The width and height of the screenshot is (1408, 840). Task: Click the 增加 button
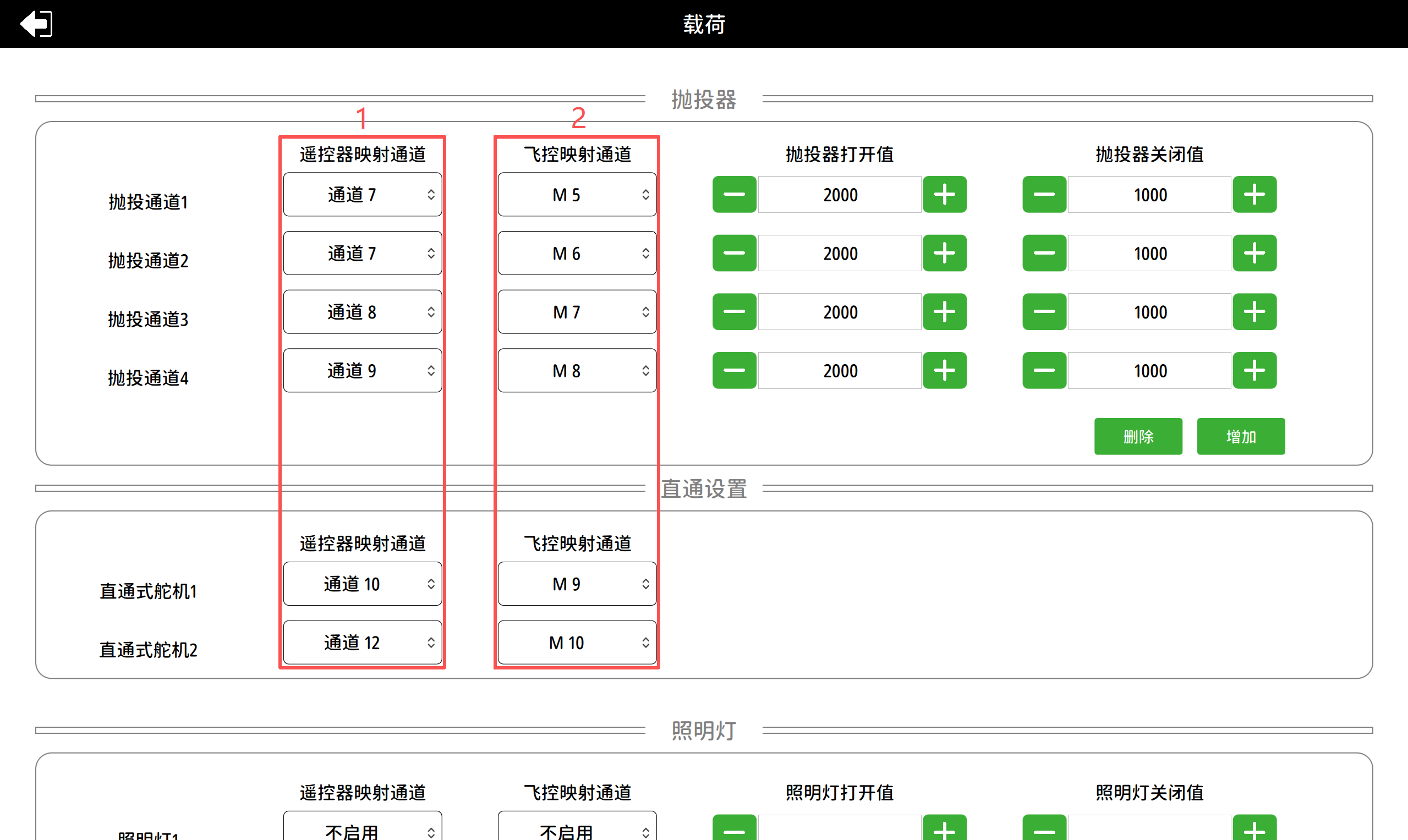(x=1240, y=436)
